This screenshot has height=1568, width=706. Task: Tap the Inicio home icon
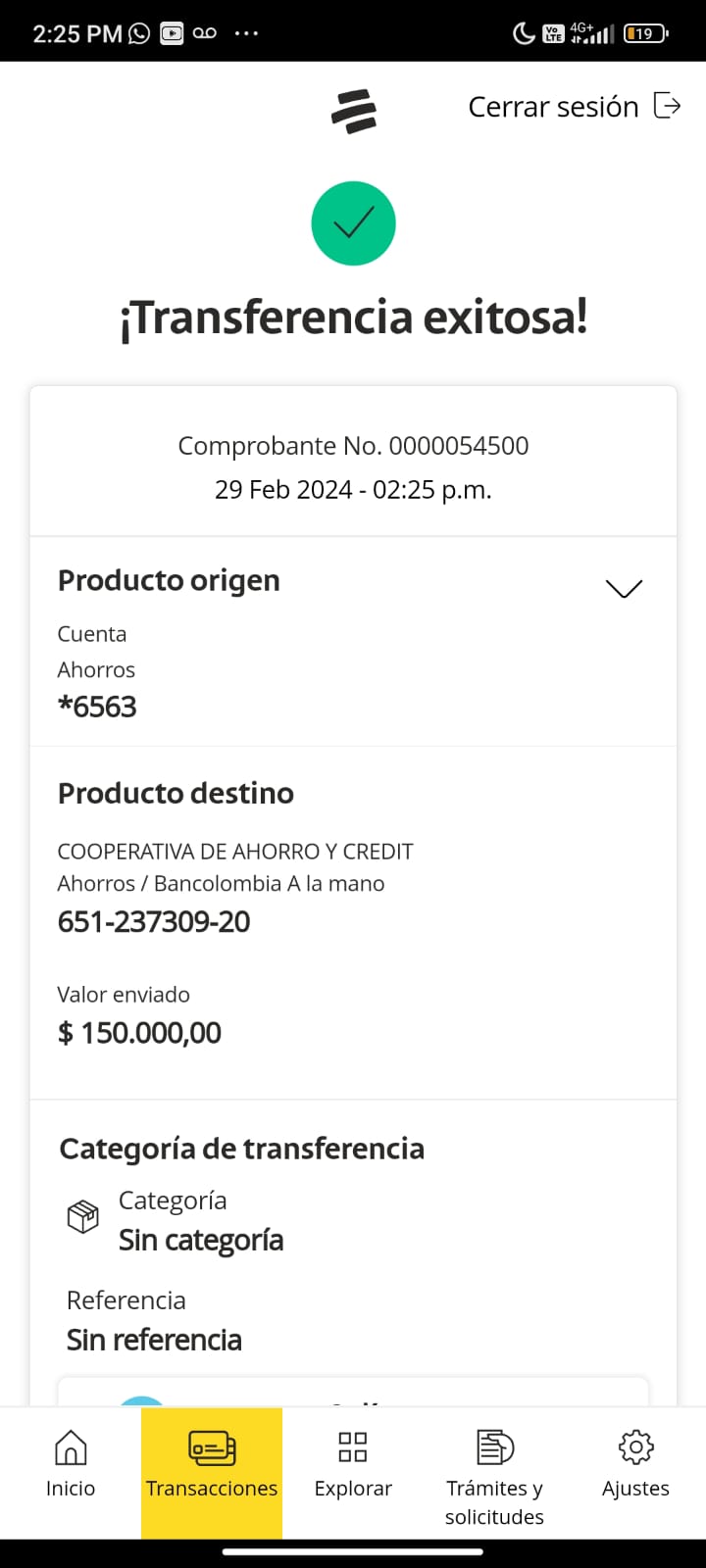(71, 1446)
